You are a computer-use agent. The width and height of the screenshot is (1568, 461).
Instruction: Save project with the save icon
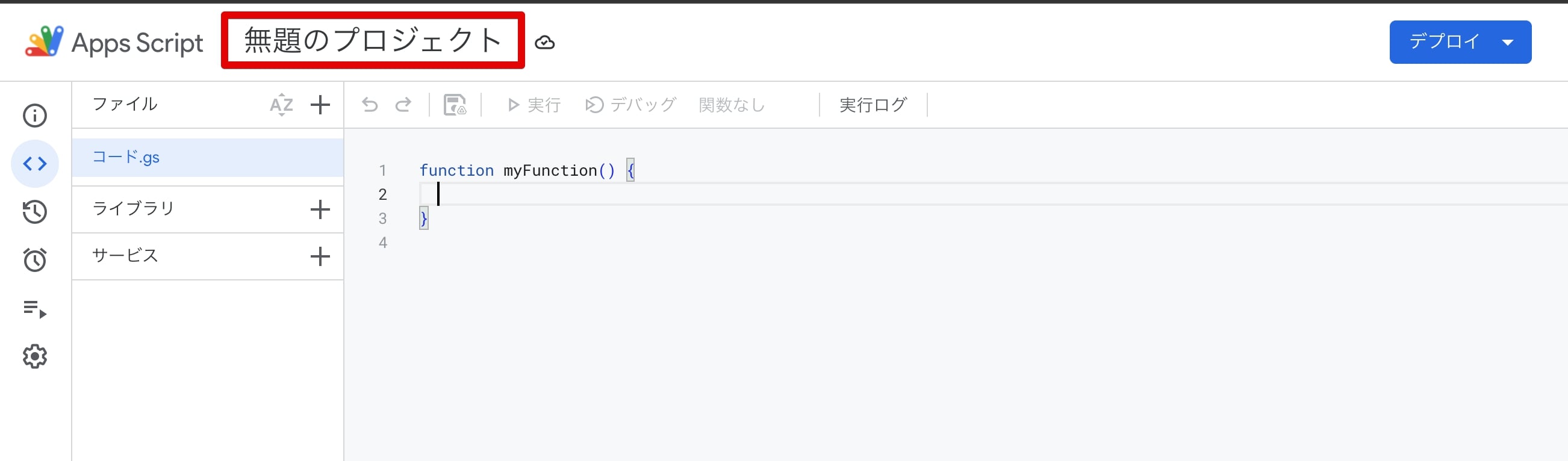coord(455,105)
